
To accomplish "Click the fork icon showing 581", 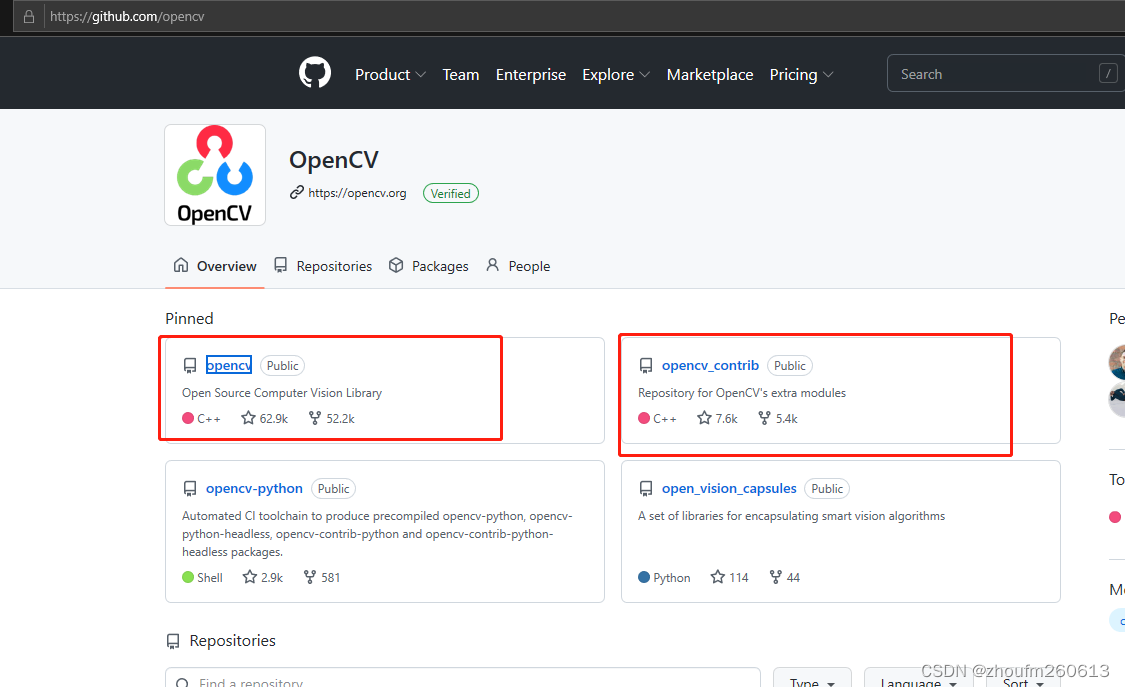I will coord(310,577).
